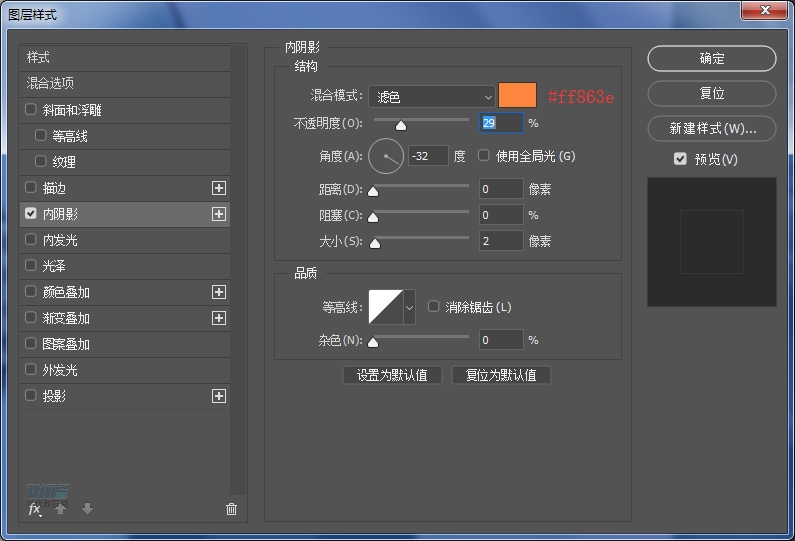This screenshot has width=795, height=541.
Task: Select 外发光 in the styles list
Action: click(x=60, y=370)
